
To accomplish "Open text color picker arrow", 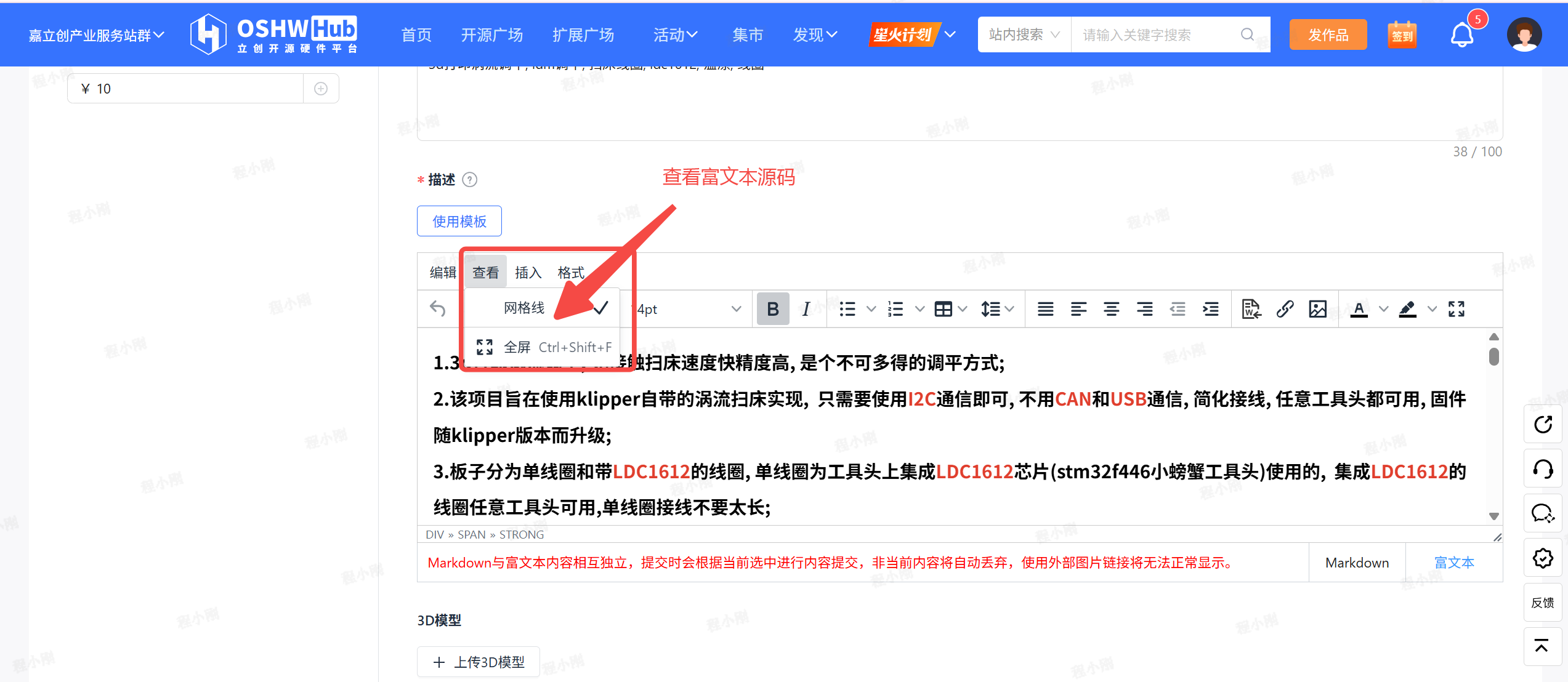I will pyautogui.click(x=1383, y=309).
